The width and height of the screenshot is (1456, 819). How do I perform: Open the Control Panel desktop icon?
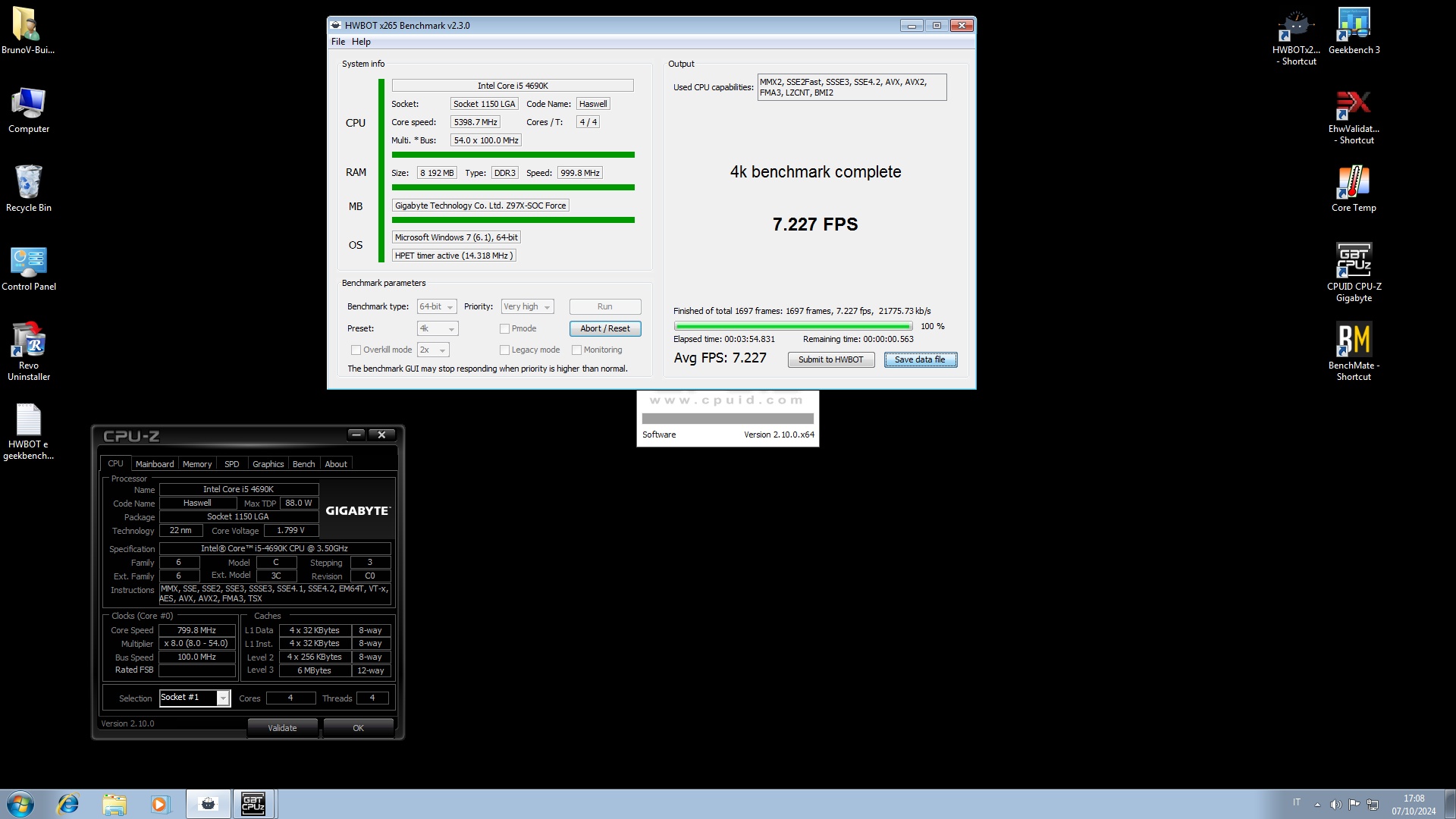point(28,268)
